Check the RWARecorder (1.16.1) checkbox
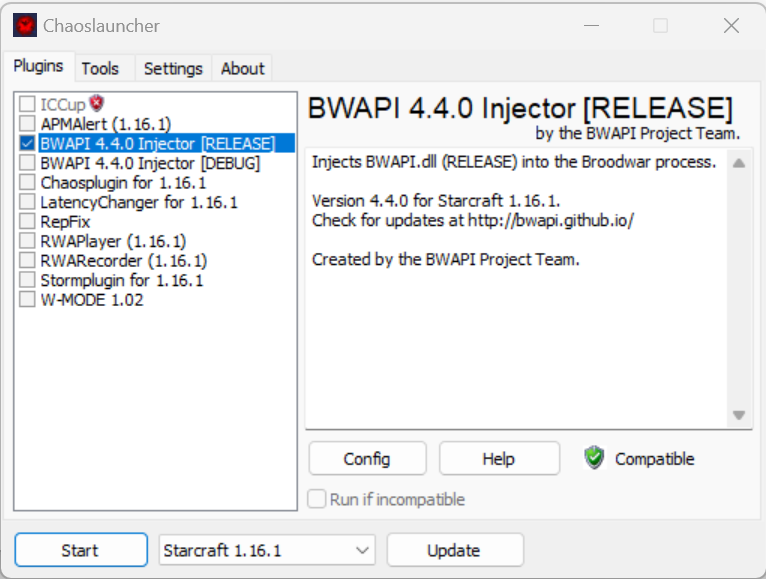Screen dimensions: 766x579 (27, 260)
